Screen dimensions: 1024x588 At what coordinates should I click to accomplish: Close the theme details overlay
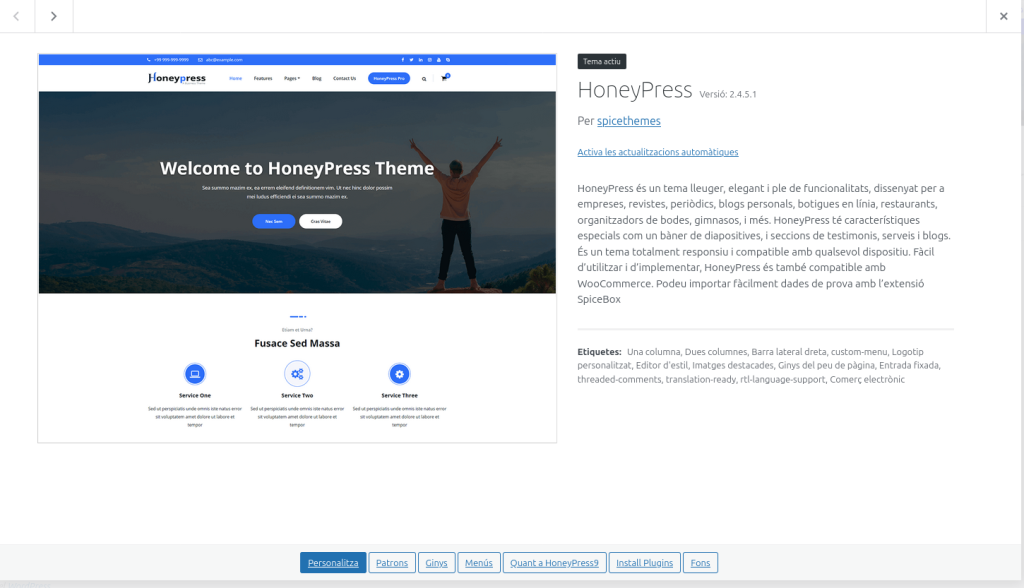point(1004,16)
